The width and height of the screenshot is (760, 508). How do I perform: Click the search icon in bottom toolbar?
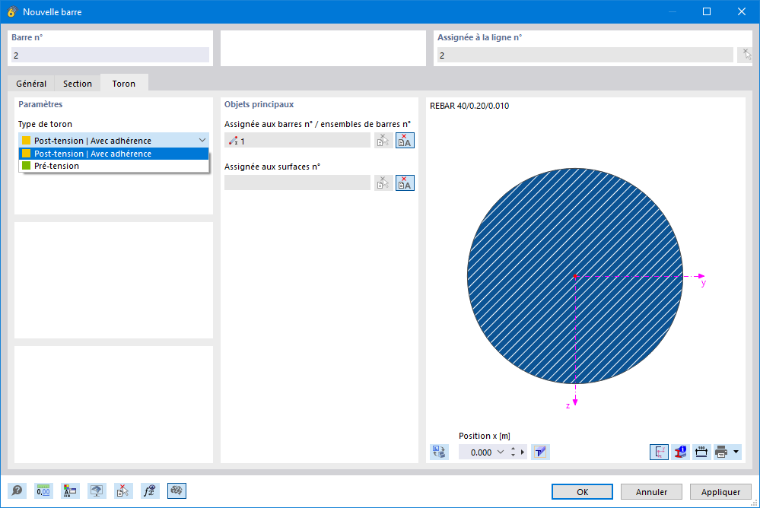tap(17, 491)
